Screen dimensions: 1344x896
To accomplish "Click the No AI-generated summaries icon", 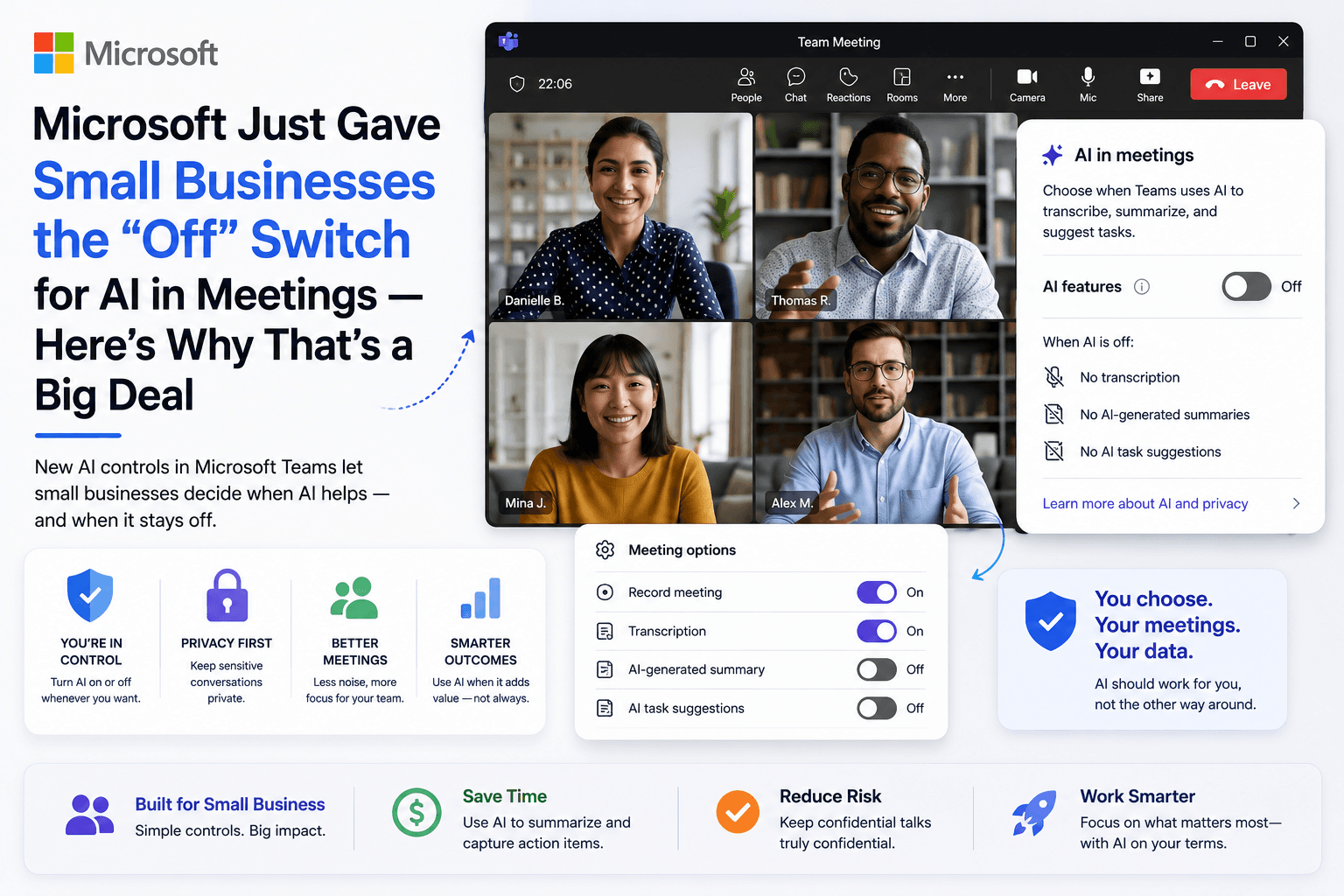I will coord(1054,414).
